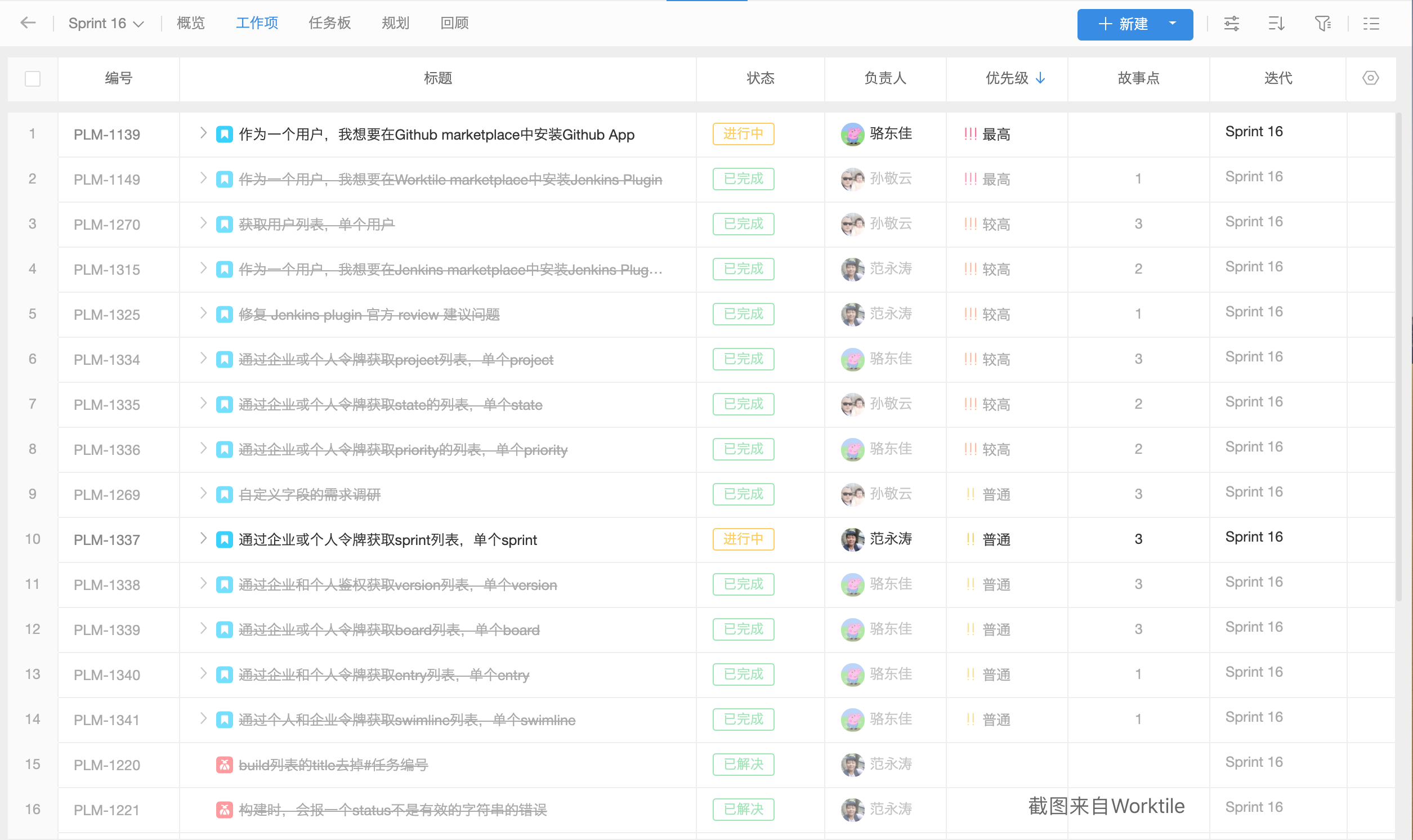Image resolution: width=1413 pixels, height=840 pixels.
Task: Click the sort order icon in toolbar
Action: pos(1276,24)
